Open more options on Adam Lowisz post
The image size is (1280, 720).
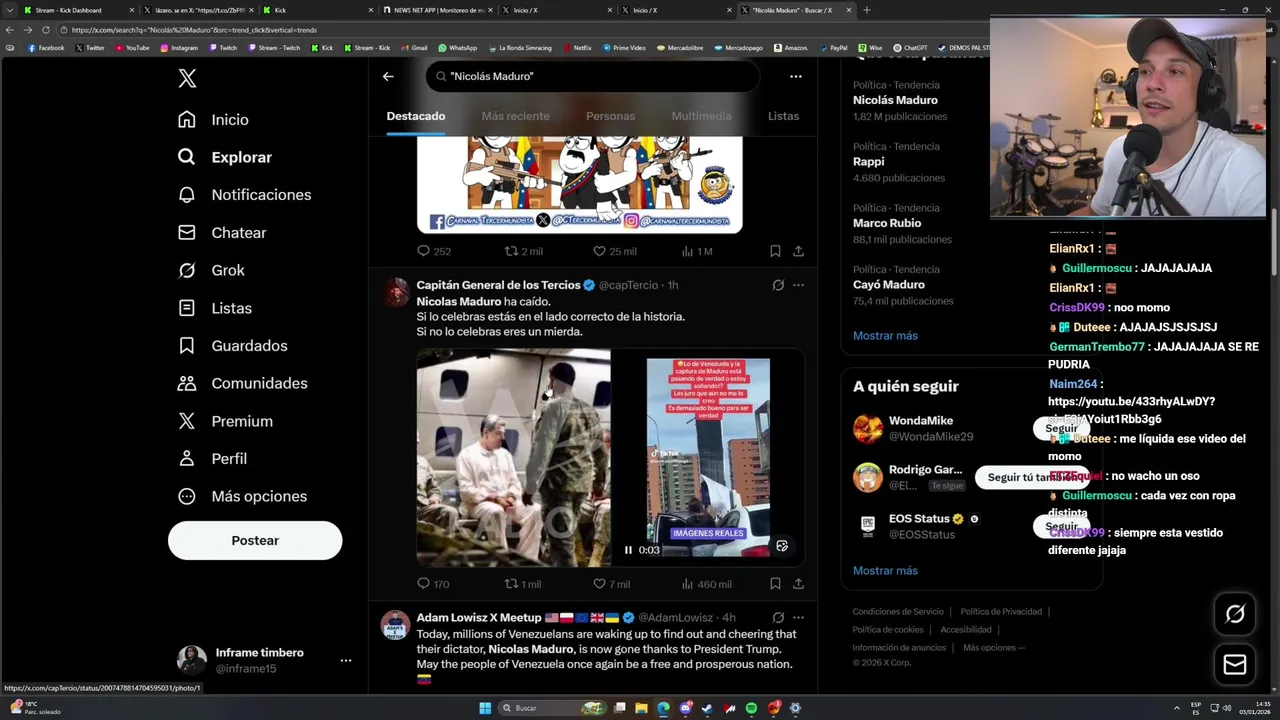[798, 618]
